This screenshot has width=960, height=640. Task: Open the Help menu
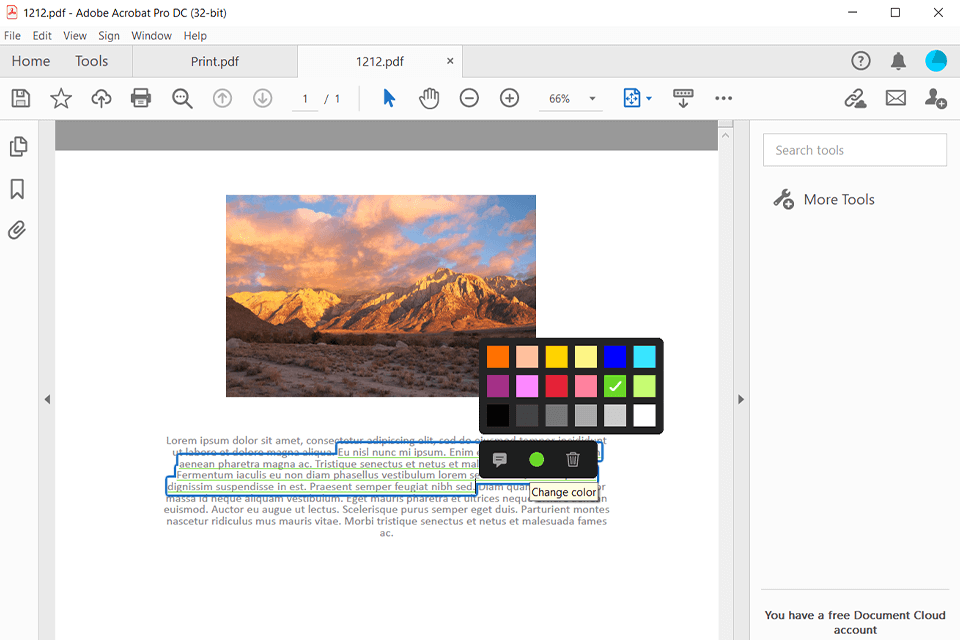(195, 36)
